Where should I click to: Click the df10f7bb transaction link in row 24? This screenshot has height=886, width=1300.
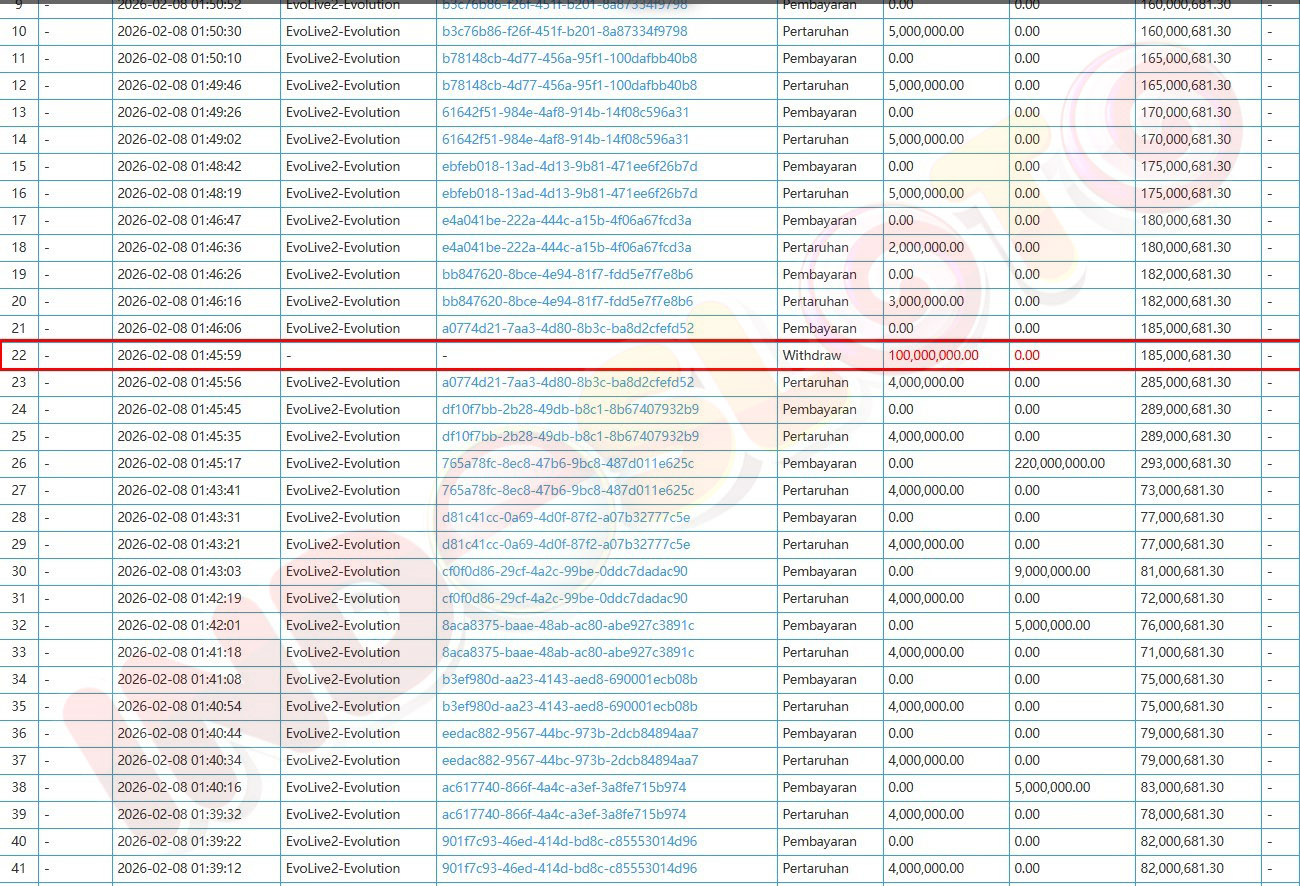pos(570,409)
